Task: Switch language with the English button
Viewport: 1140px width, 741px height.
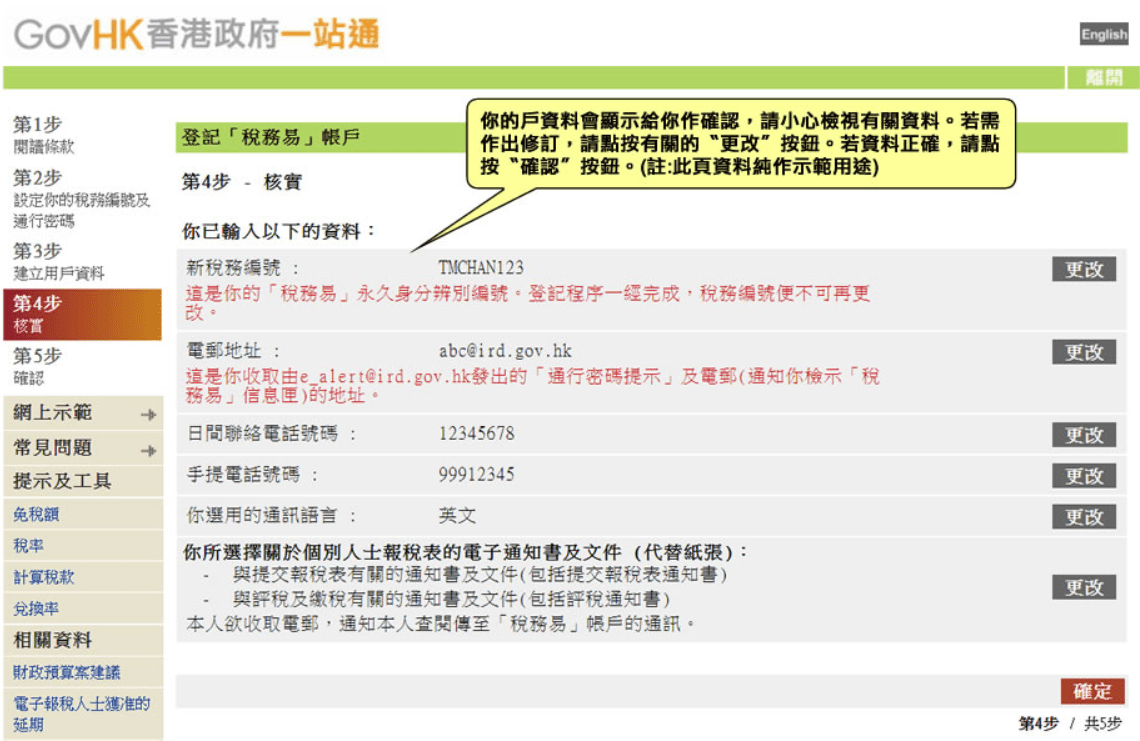Action: (x=1104, y=34)
